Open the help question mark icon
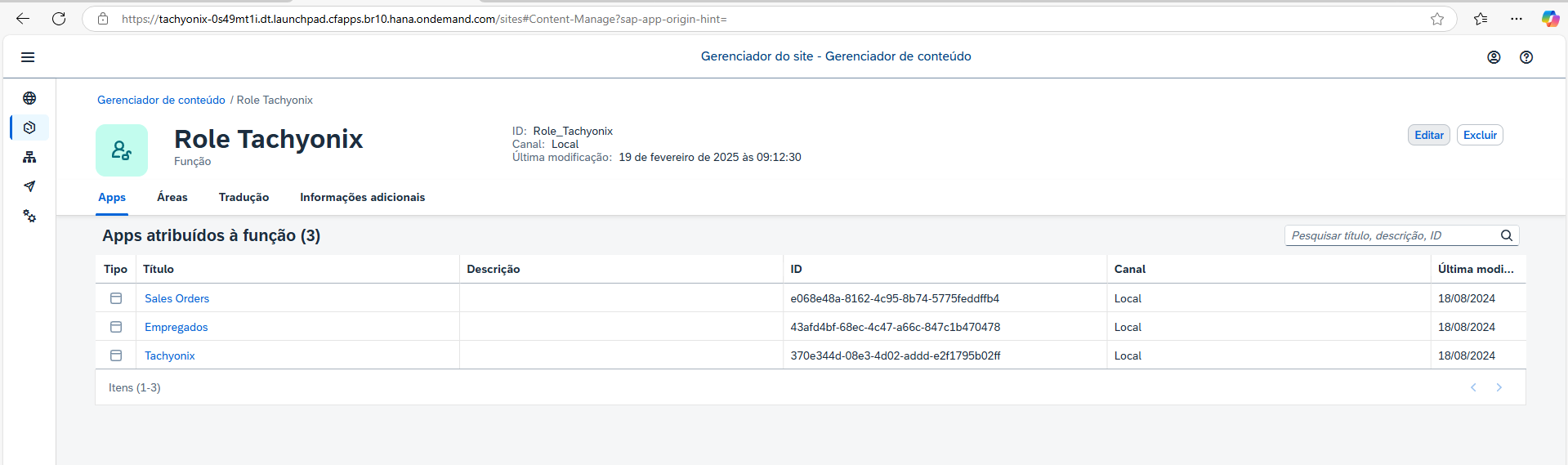This screenshot has width=1568, height=465. coord(1526,57)
